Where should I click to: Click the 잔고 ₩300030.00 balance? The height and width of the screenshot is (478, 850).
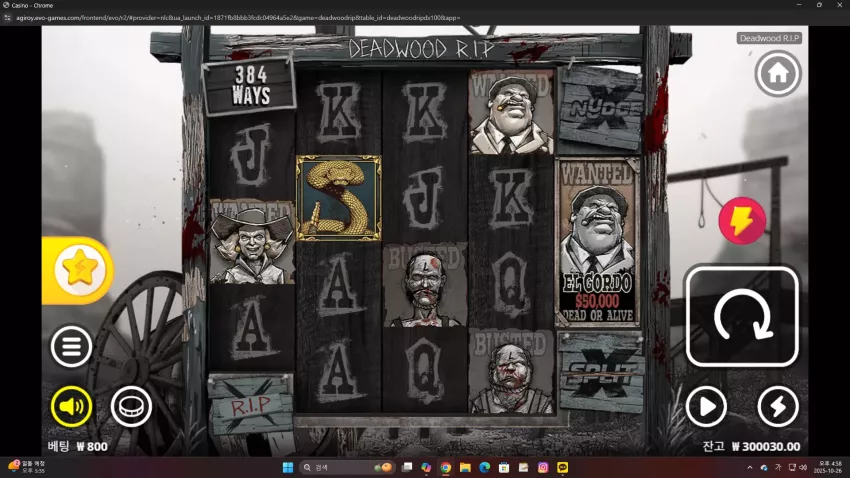point(751,447)
